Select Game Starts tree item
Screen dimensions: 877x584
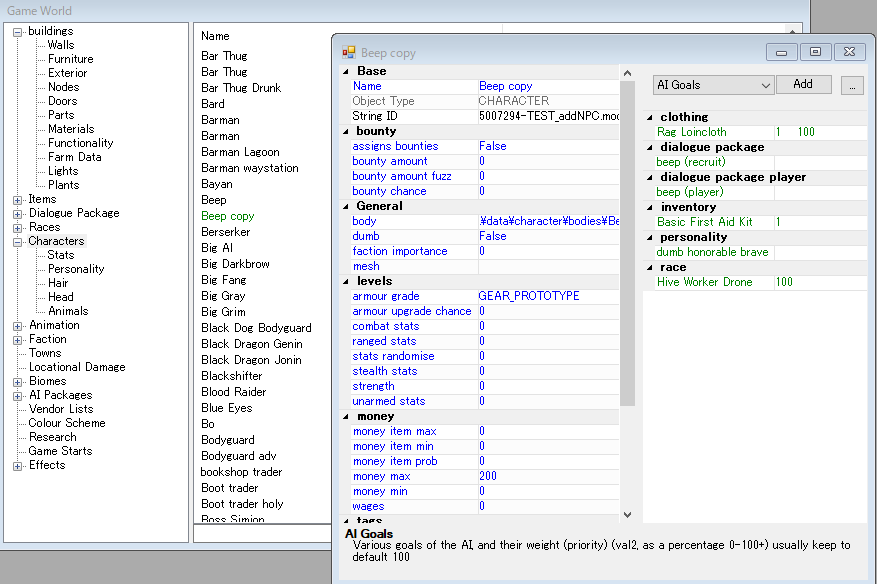pyautogui.click(x=60, y=450)
